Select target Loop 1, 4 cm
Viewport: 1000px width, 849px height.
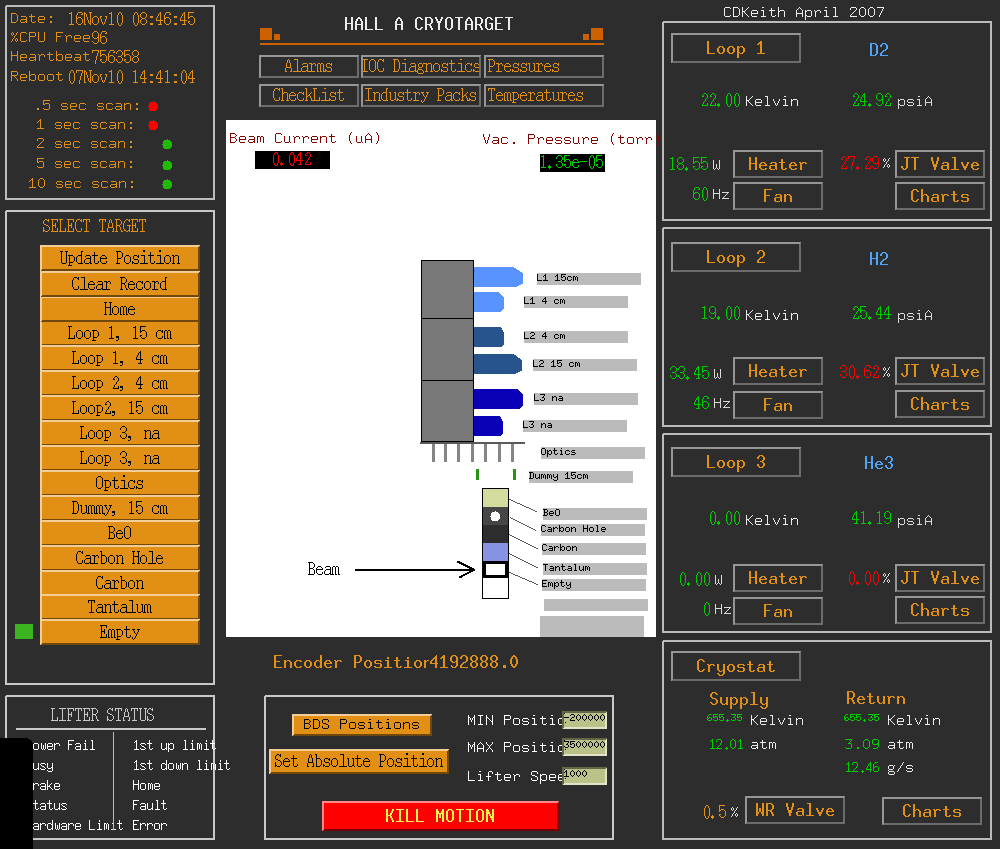tap(120, 358)
